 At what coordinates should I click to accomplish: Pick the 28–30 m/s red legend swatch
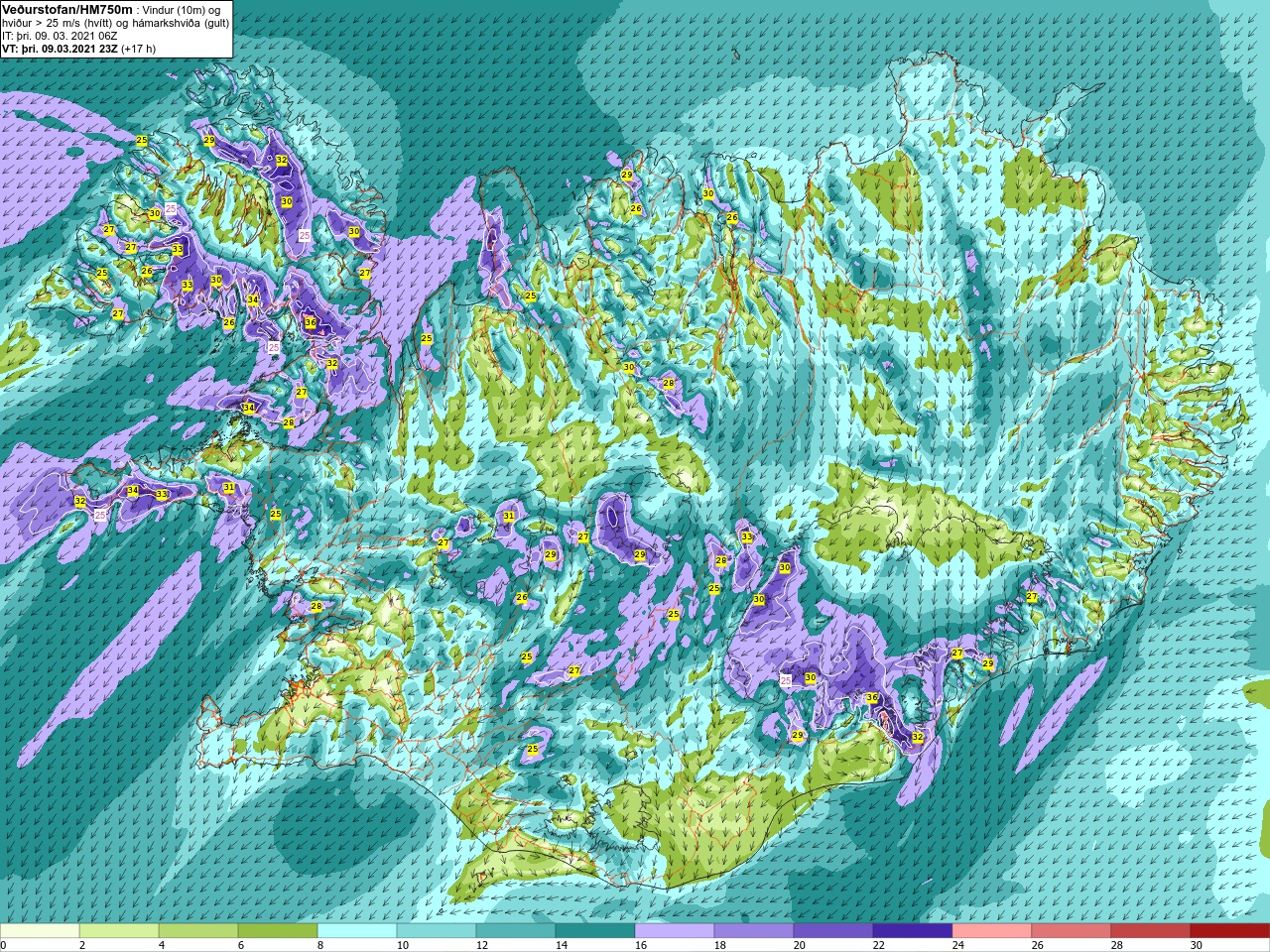(1151, 932)
